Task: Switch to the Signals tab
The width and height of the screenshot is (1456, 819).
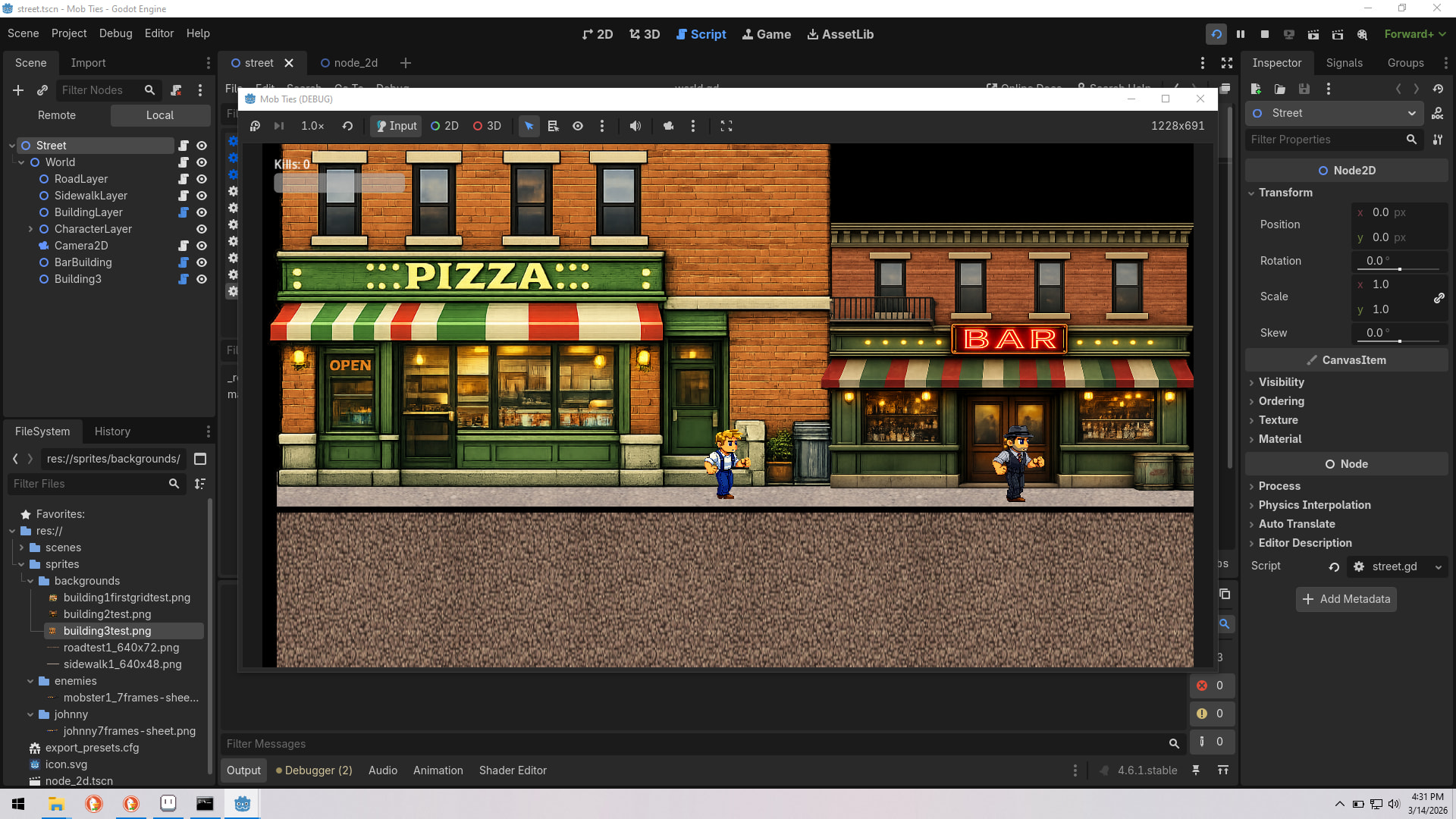Action: (1344, 63)
